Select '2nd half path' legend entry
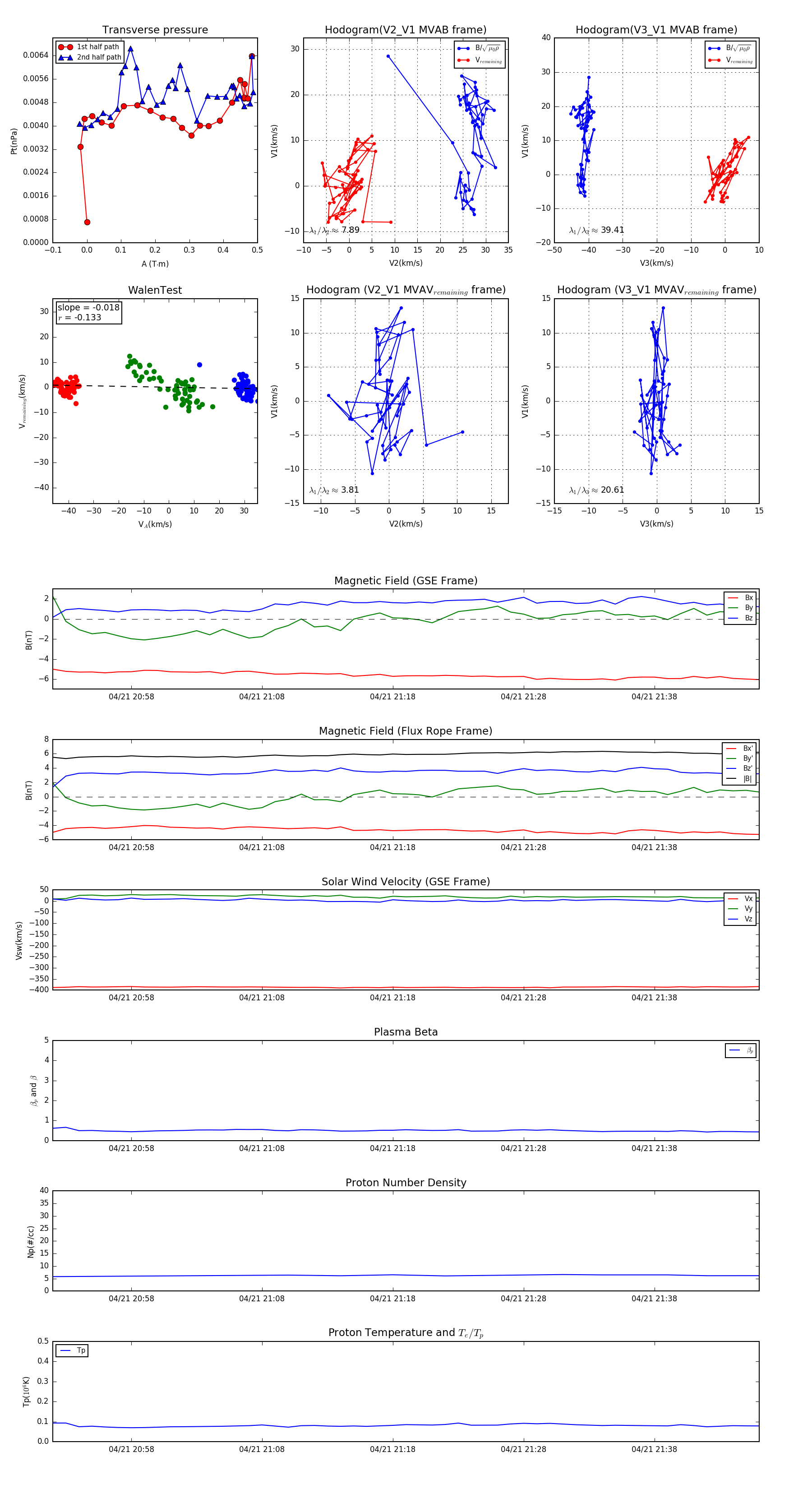Screen dimensions: 812x1489 pyautogui.click(x=90, y=57)
